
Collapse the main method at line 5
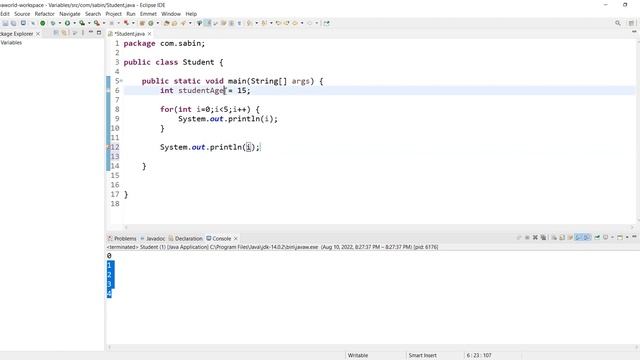pyautogui.click(x=121, y=81)
